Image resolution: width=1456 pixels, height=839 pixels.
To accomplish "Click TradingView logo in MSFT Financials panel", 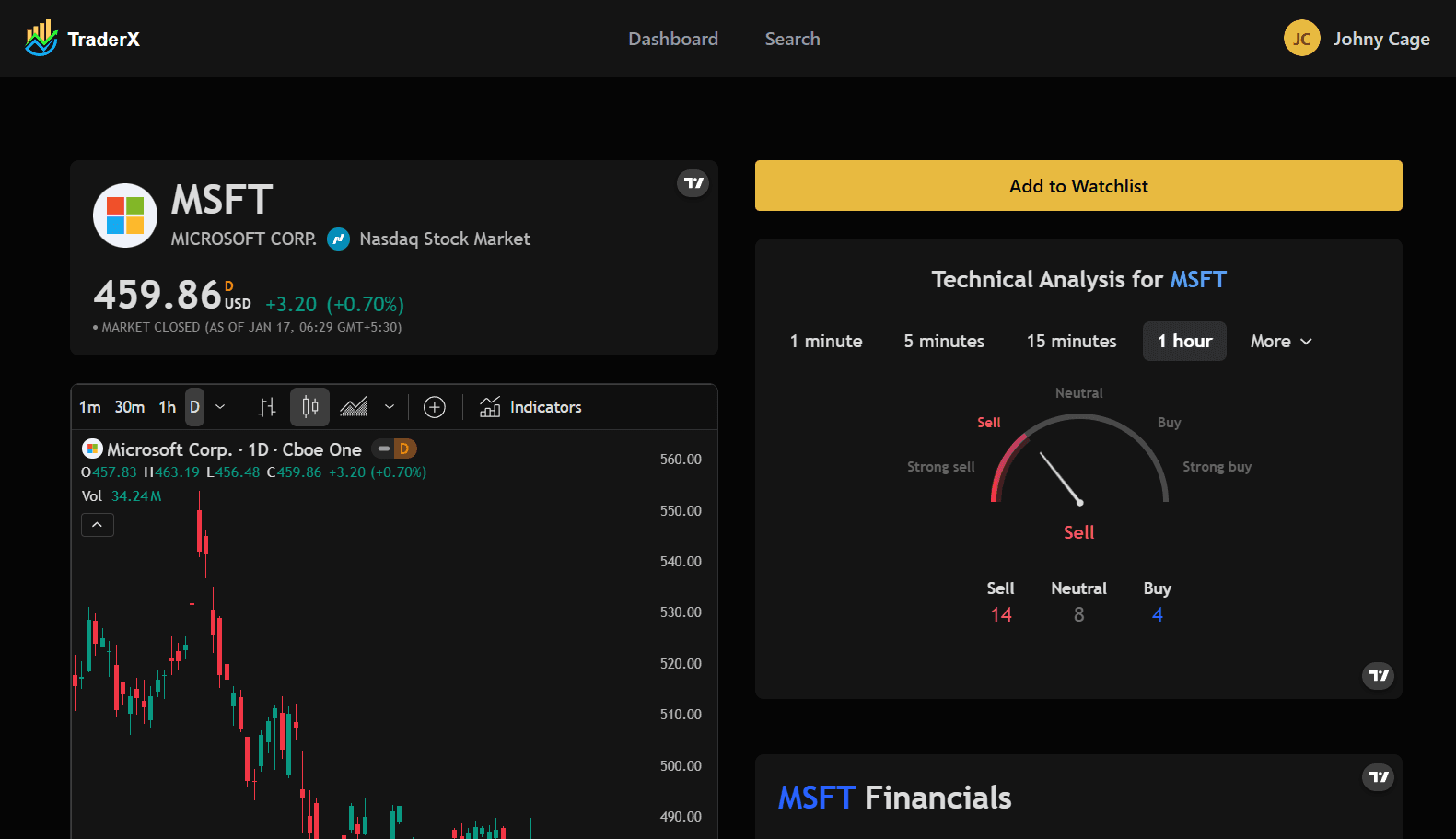I will coord(1378,777).
